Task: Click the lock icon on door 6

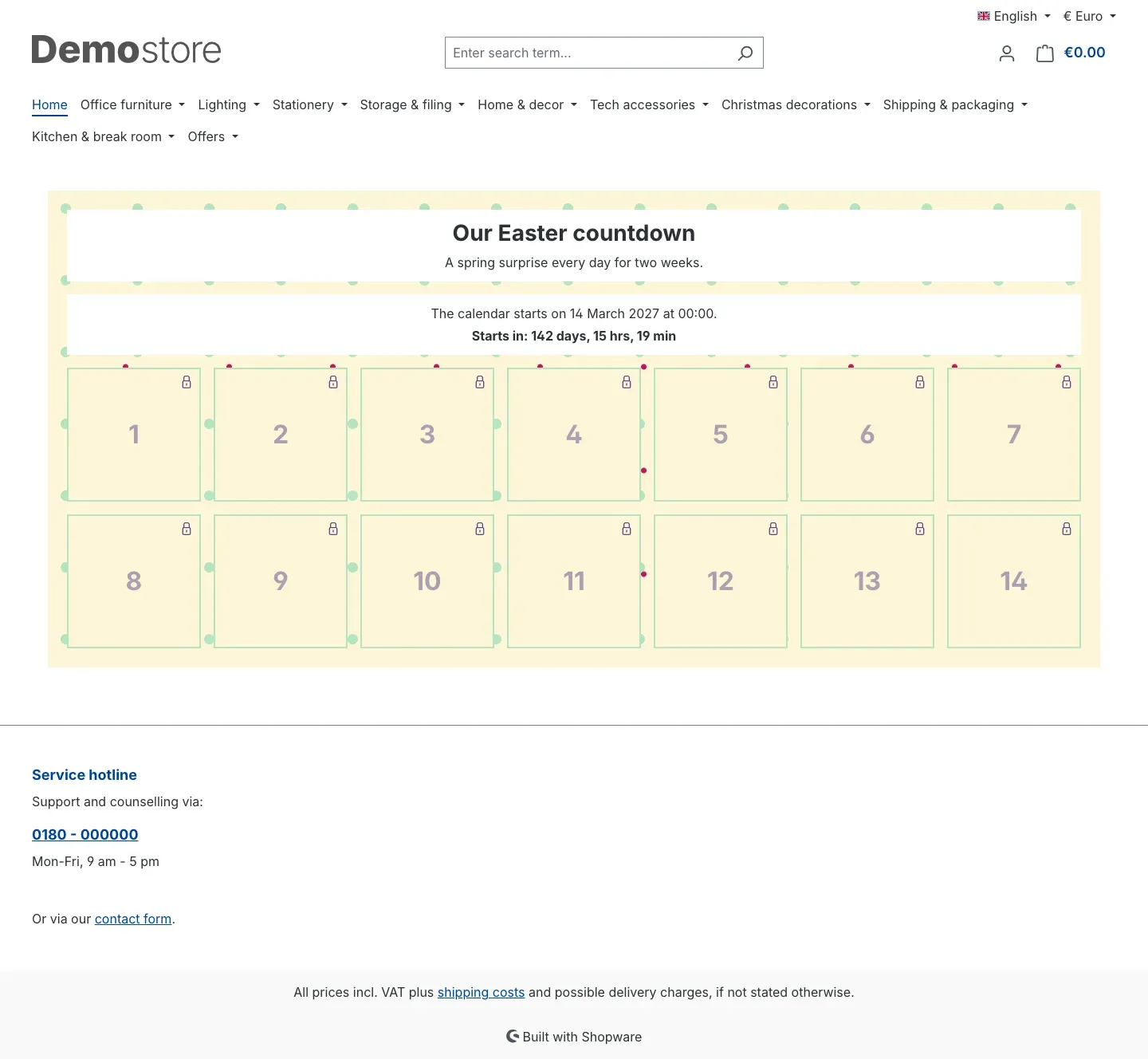Action: [920, 382]
